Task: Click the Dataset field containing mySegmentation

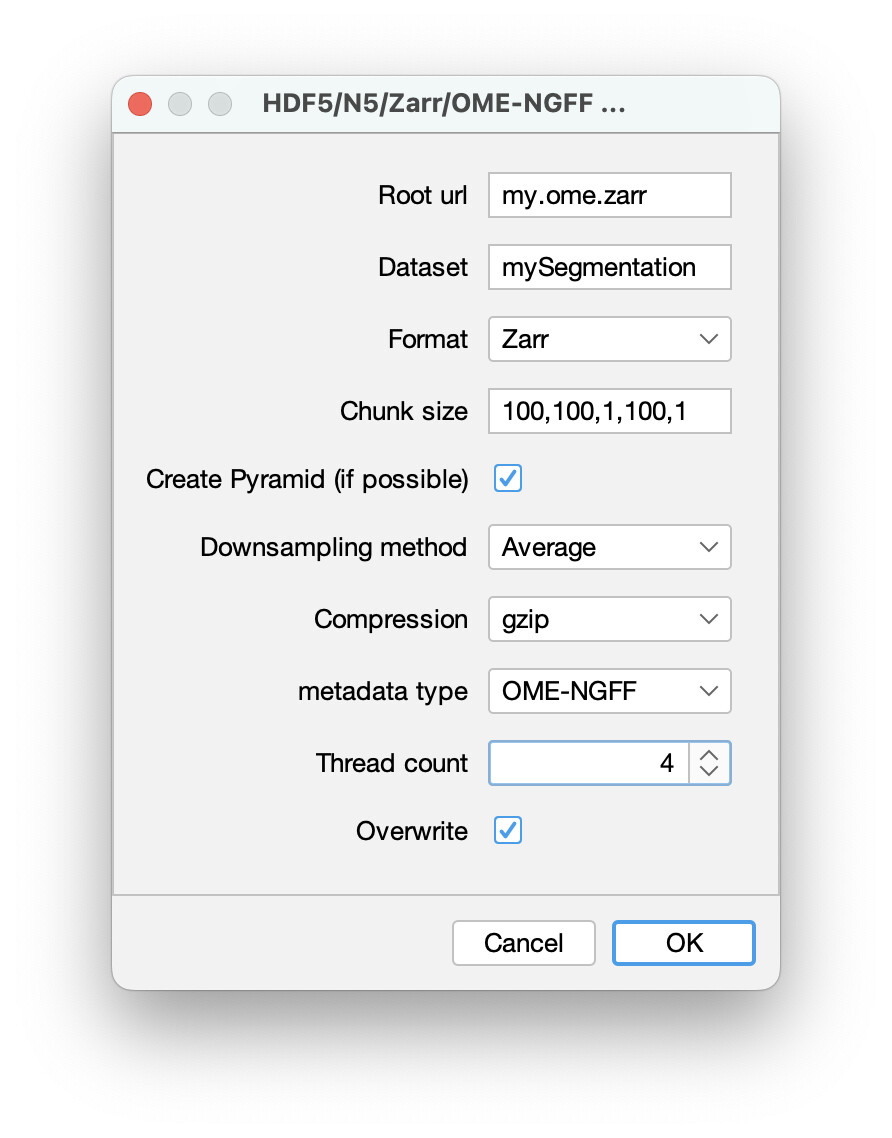Action: click(609, 267)
